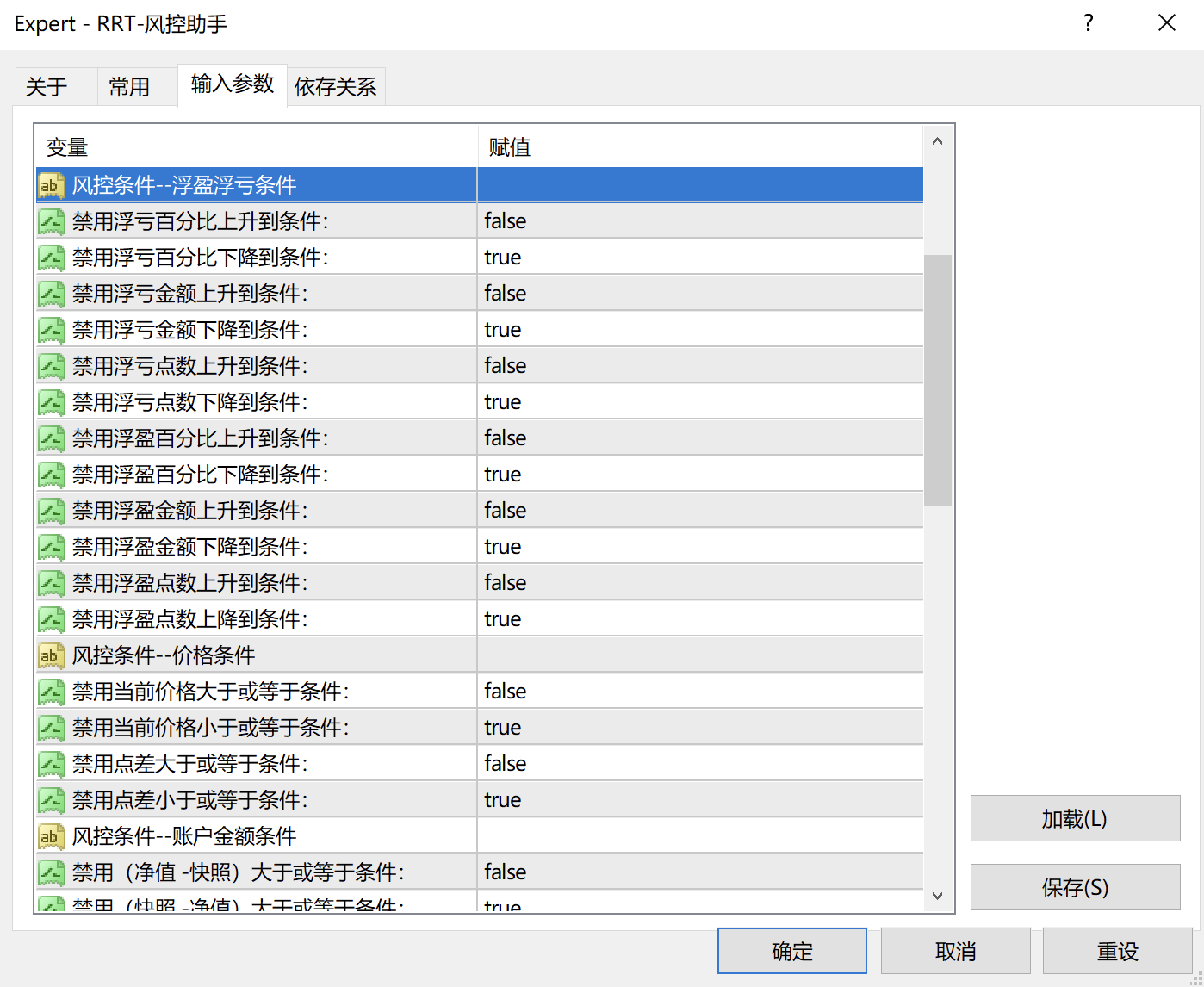Click the icon beside 禁用浮盈百分比上升到条件

click(52, 438)
